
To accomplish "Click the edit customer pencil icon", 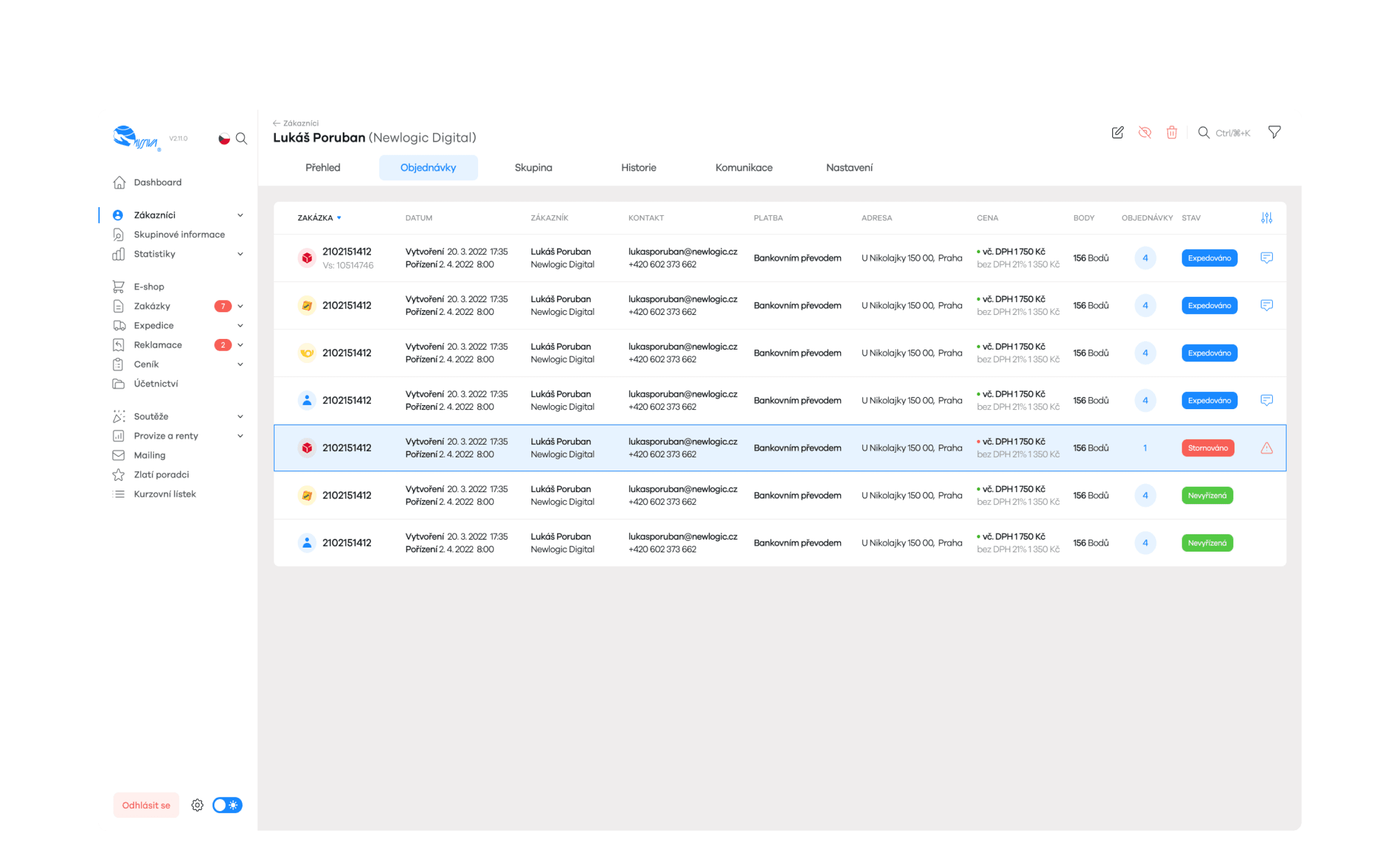I will click(x=1117, y=132).
